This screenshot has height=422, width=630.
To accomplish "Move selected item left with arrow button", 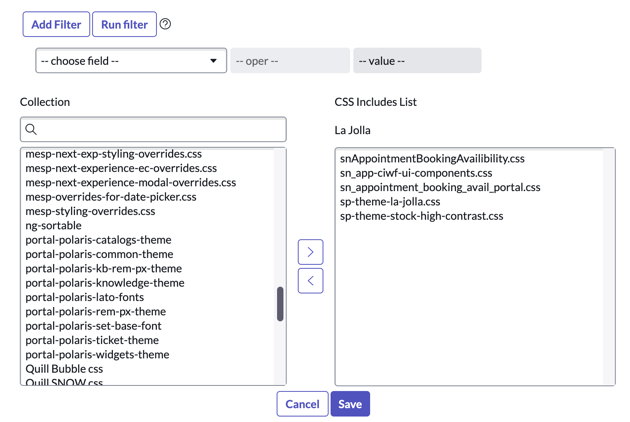I will pyautogui.click(x=311, y=281).
